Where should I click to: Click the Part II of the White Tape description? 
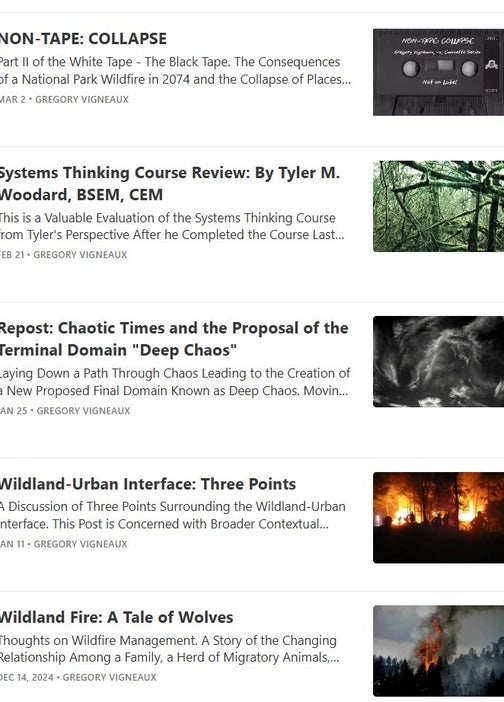click(x=175, y=71)
